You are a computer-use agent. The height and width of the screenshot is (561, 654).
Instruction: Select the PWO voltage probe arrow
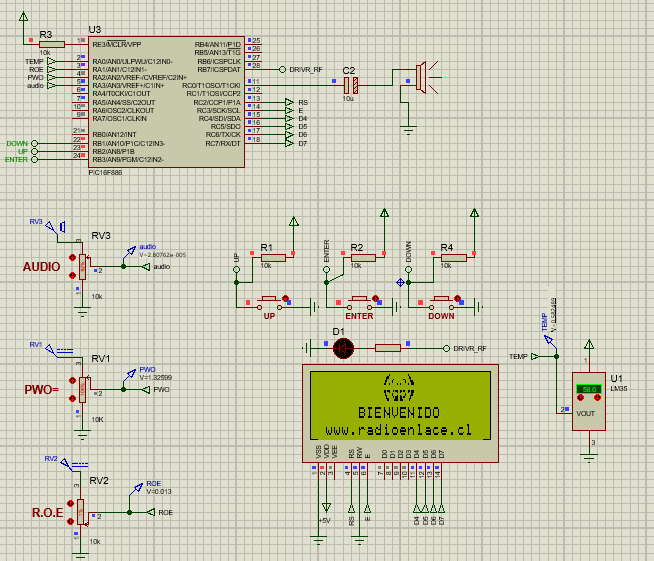click(130, 375)
